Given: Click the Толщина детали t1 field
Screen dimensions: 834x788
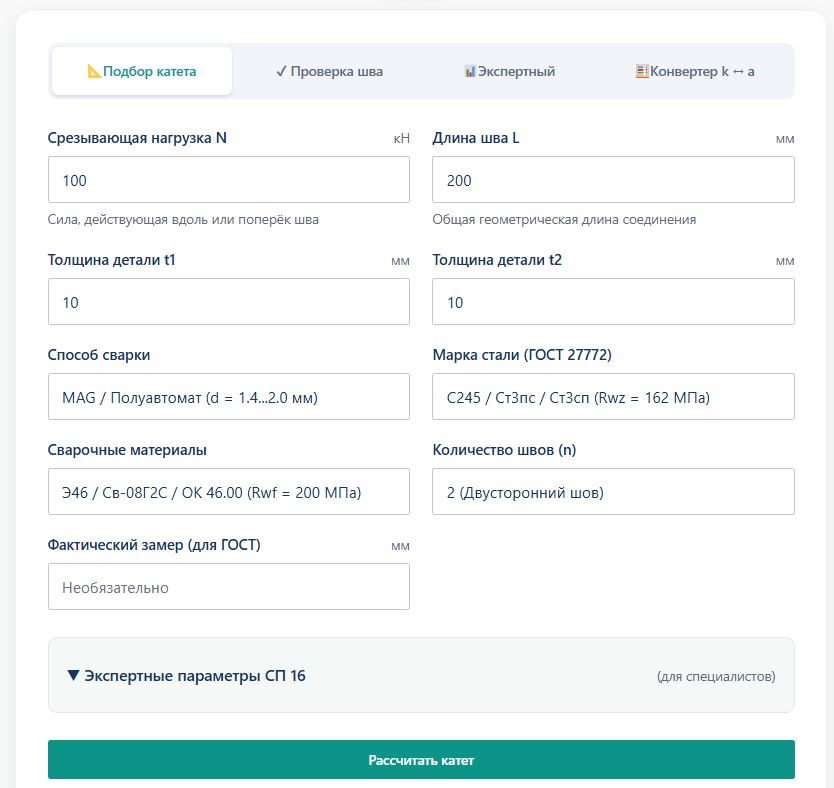Looking at the screenshot, I should coord(229,301).
